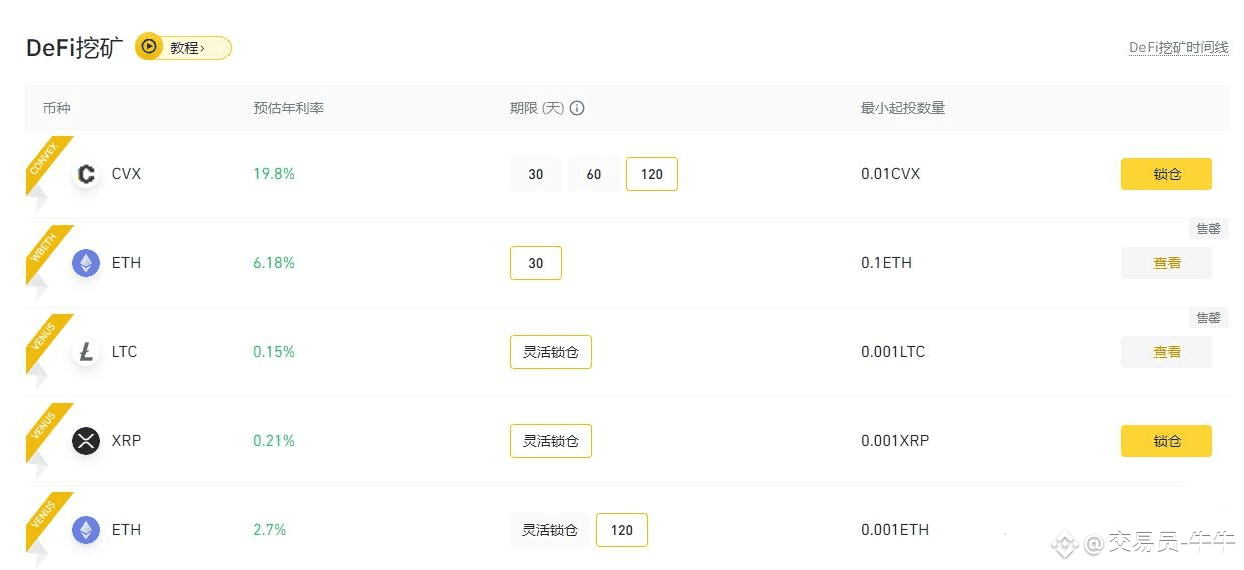Select the 30-day term for CVX
Image resolution: width=1244 pixels, height=570 pixels.
(x=536, y=174)
